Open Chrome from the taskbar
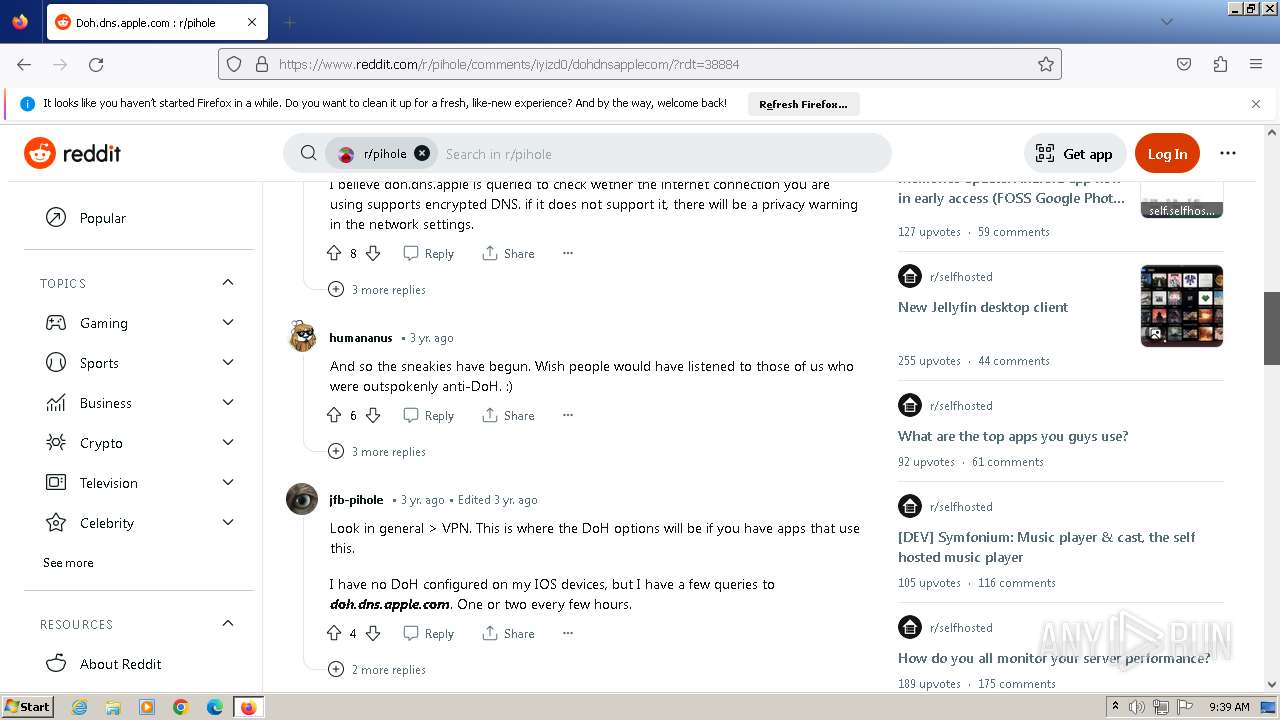 tap(181, 707)
